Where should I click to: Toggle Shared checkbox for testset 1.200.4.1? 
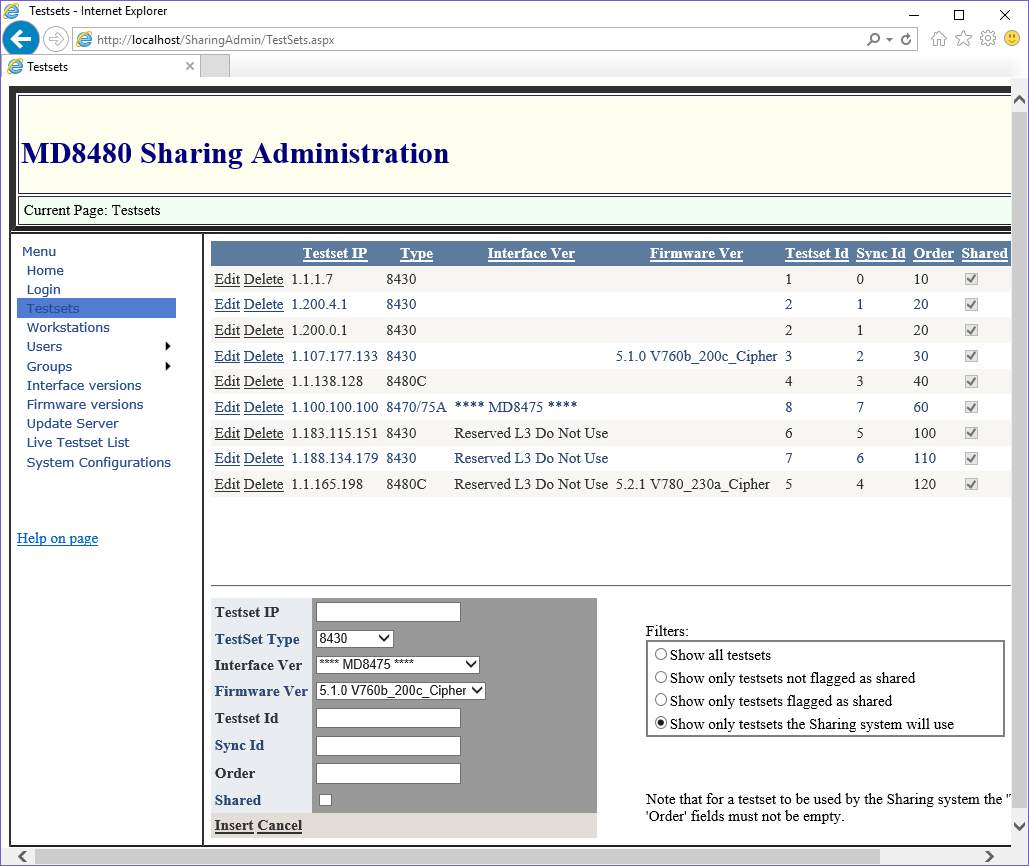(971, 304)
